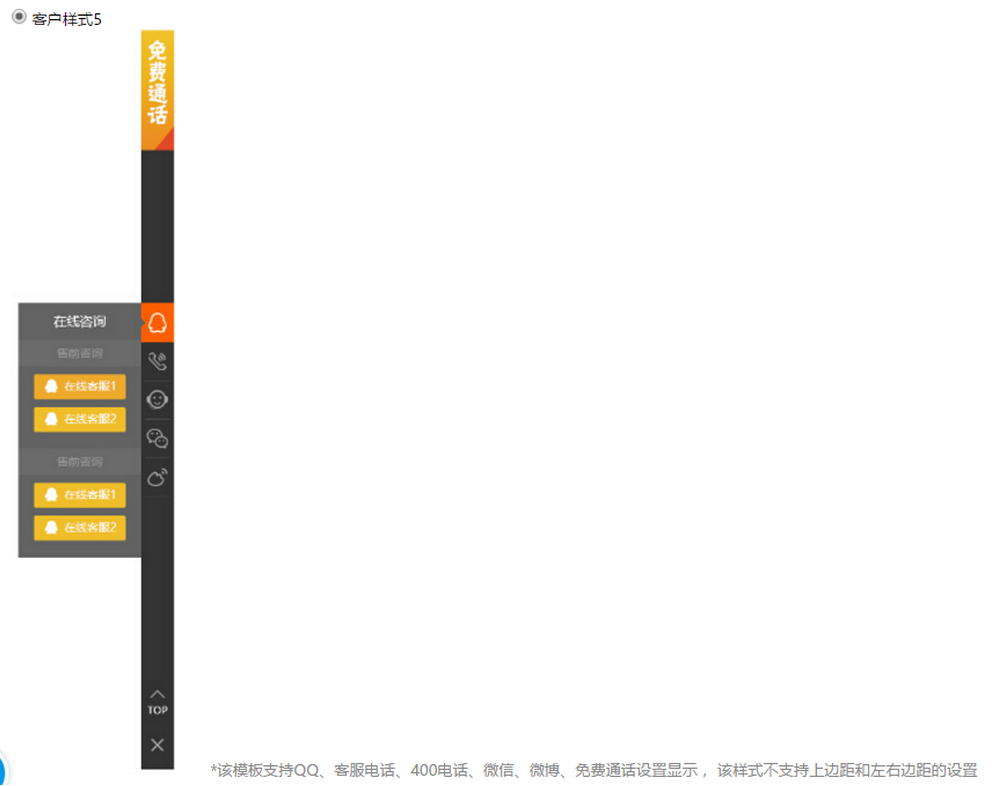Click the telephone handset icon
Viewport: 1000px width, 786px height.
(157, 361)
